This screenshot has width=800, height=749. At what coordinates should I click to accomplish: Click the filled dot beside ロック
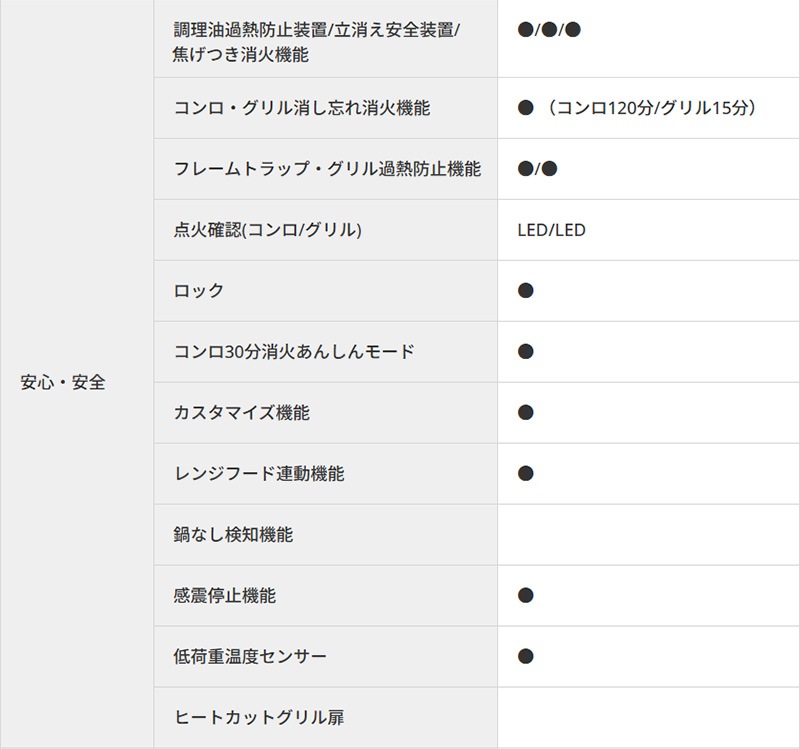526,291
